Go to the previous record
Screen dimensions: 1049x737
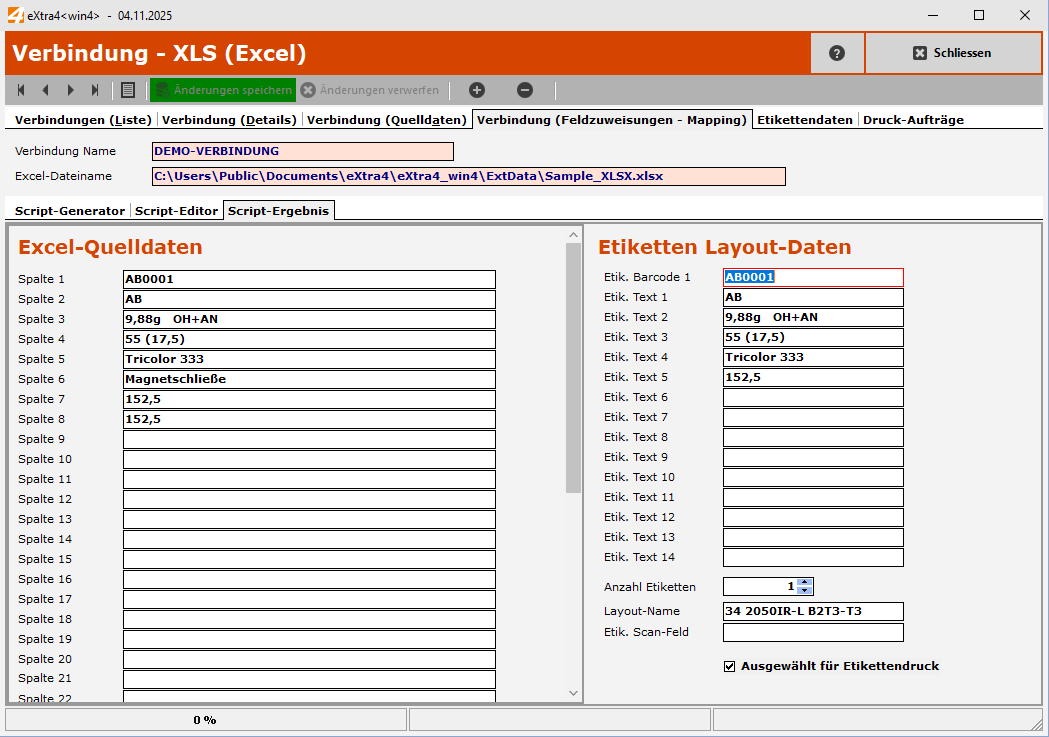click(x=45, y=89)
